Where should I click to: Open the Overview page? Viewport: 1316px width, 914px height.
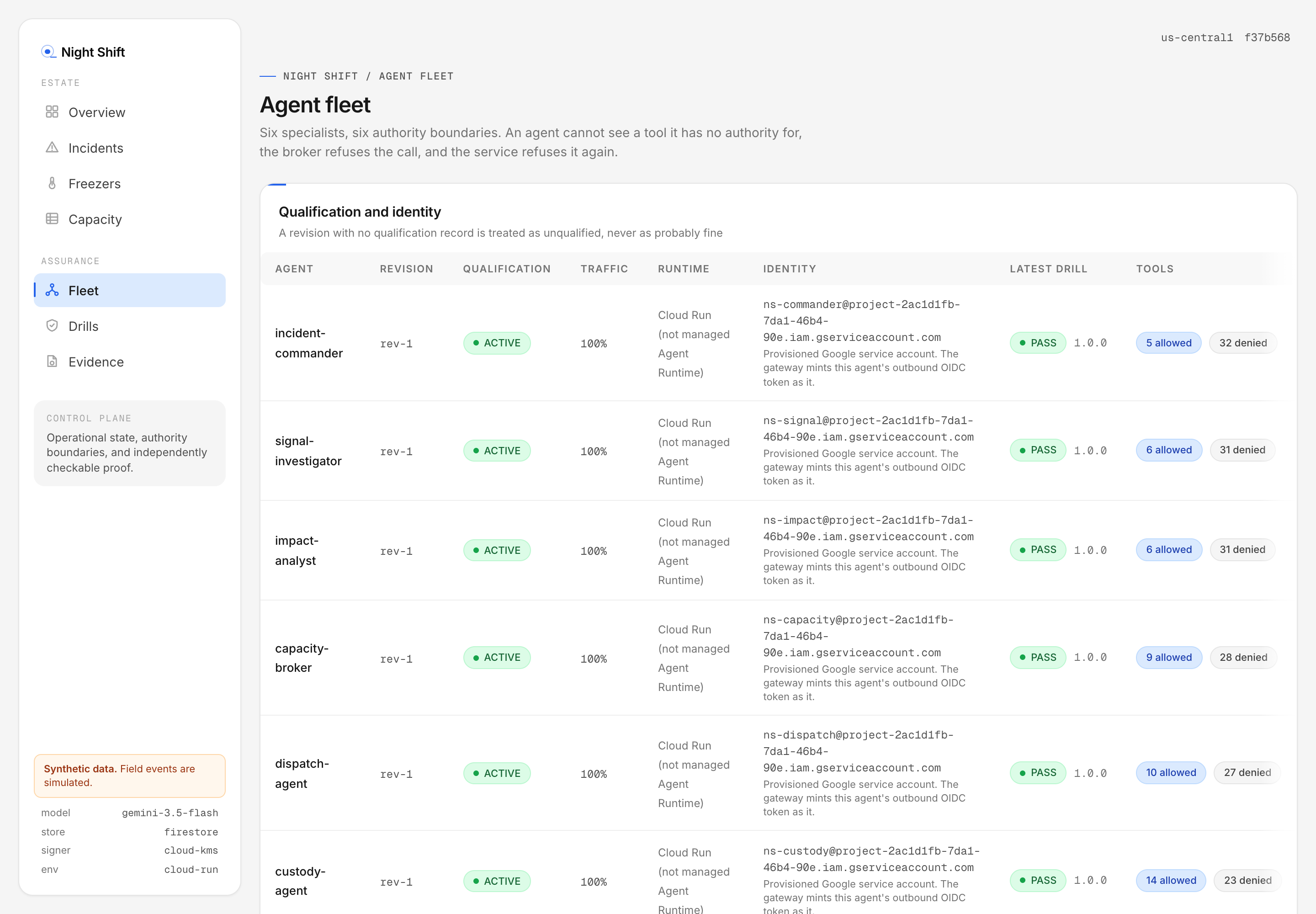click(x=130, y=112)
